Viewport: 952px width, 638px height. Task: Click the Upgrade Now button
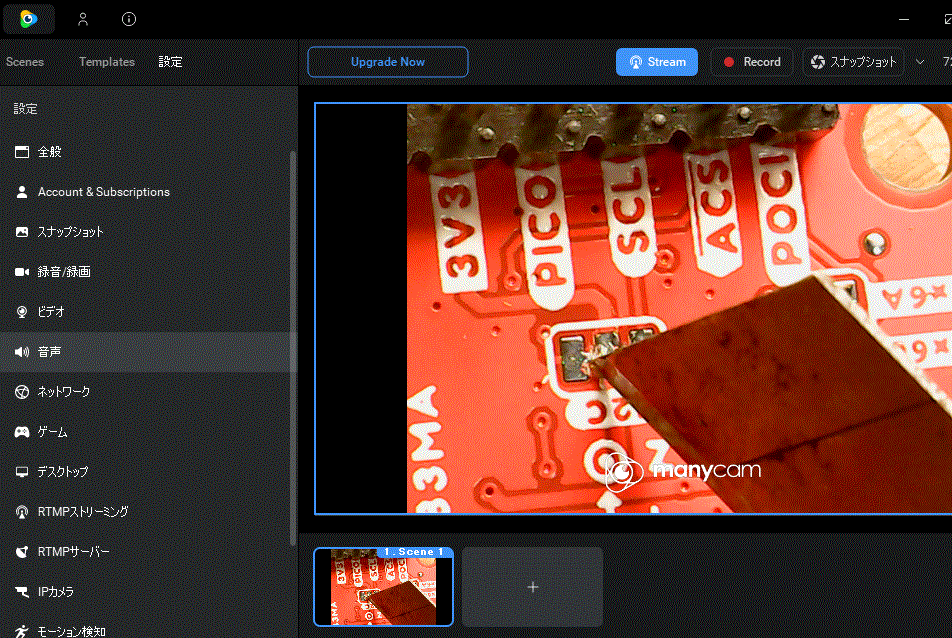point(387,62)
